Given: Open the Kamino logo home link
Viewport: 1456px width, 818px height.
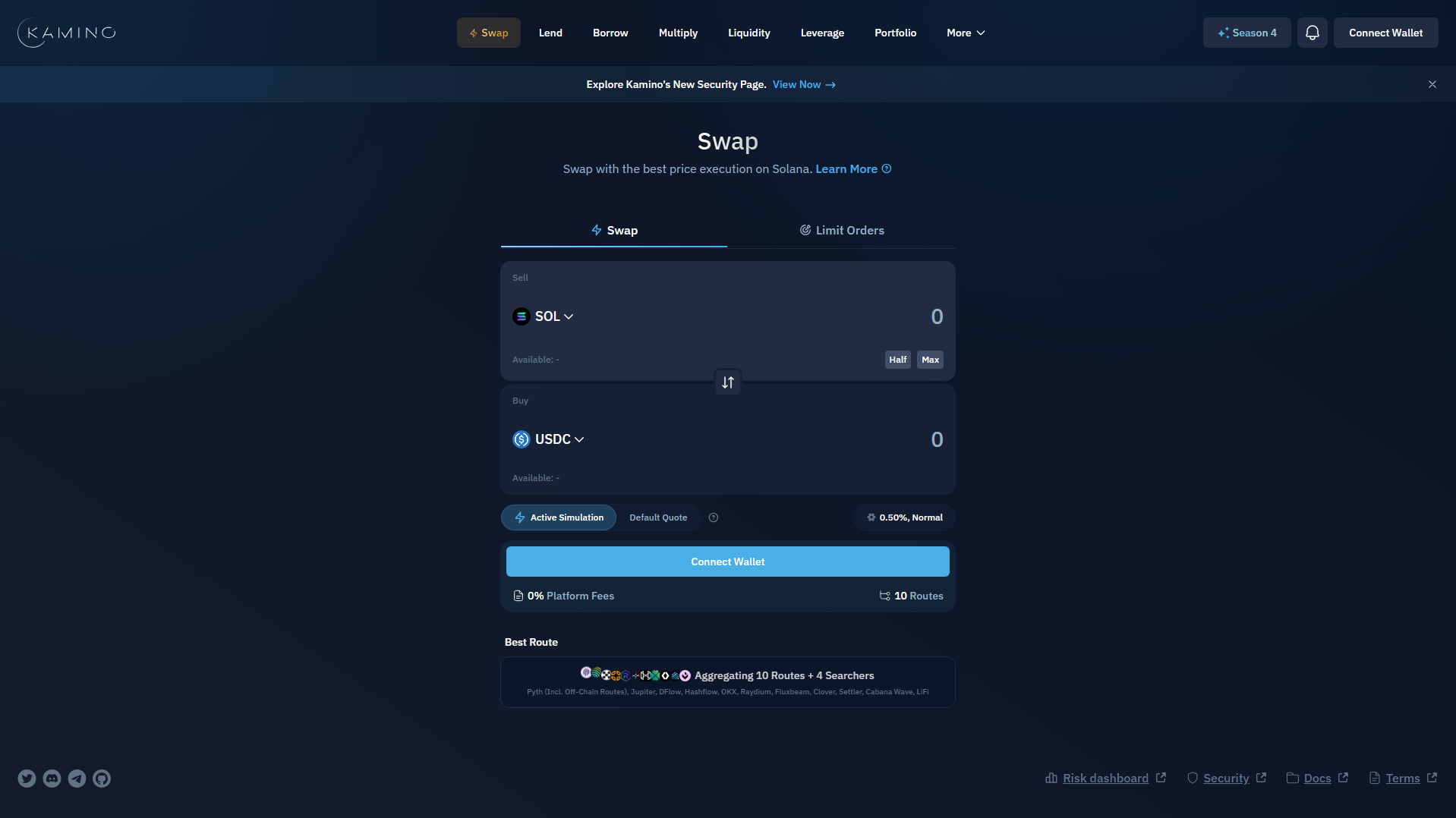Looking at the screenshot, I should 67,33.
